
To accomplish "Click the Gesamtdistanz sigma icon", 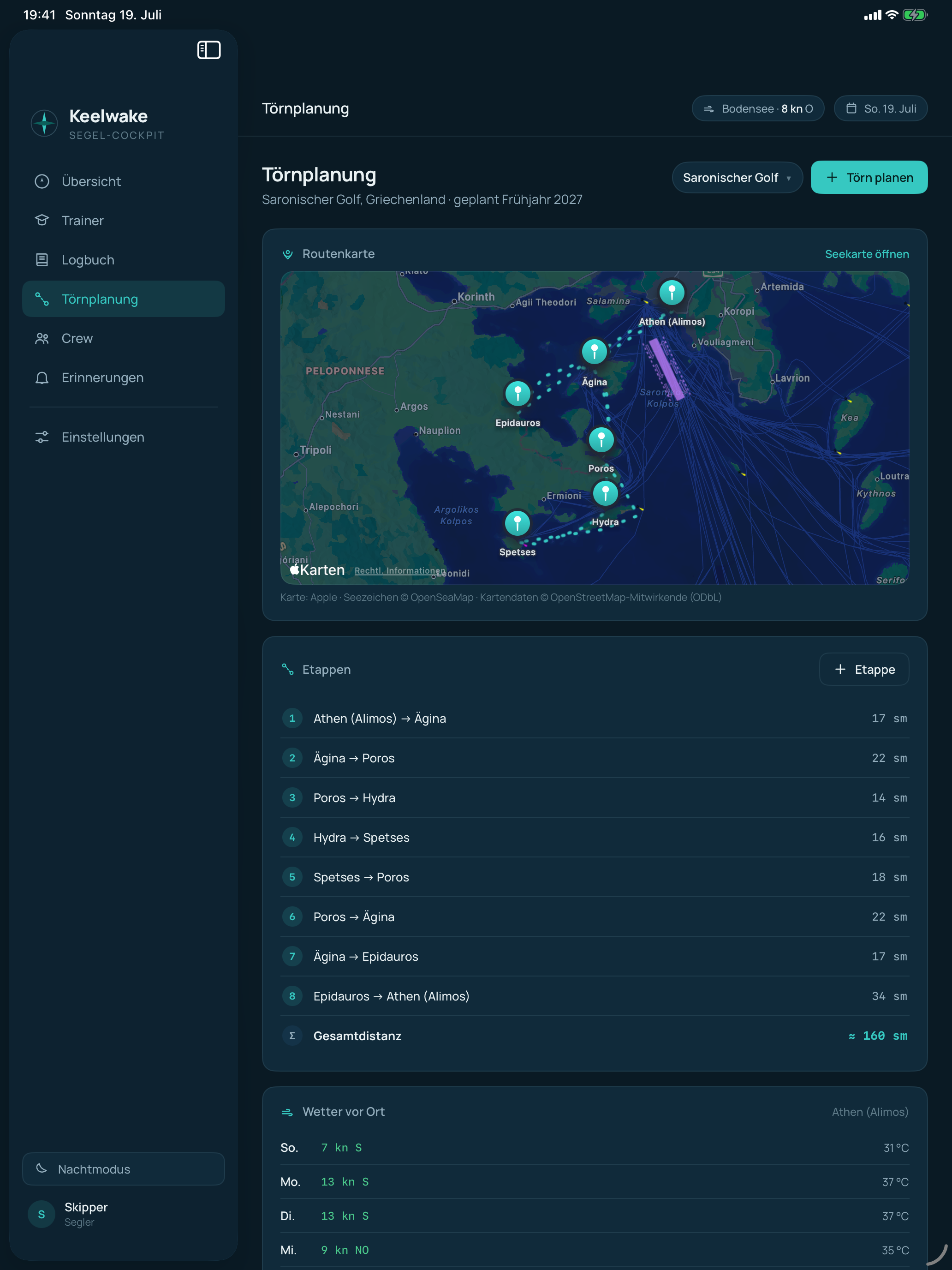I will (x=292, y=1036).
